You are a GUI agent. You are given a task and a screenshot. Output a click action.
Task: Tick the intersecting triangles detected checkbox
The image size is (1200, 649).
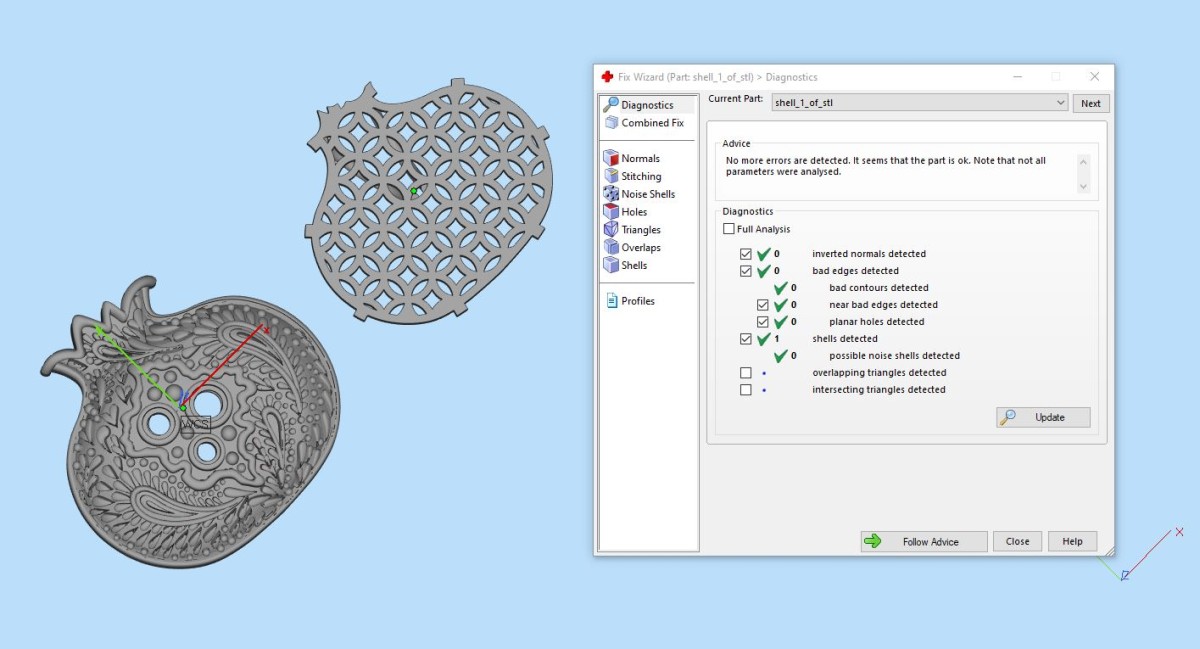(x=746, y=390)
